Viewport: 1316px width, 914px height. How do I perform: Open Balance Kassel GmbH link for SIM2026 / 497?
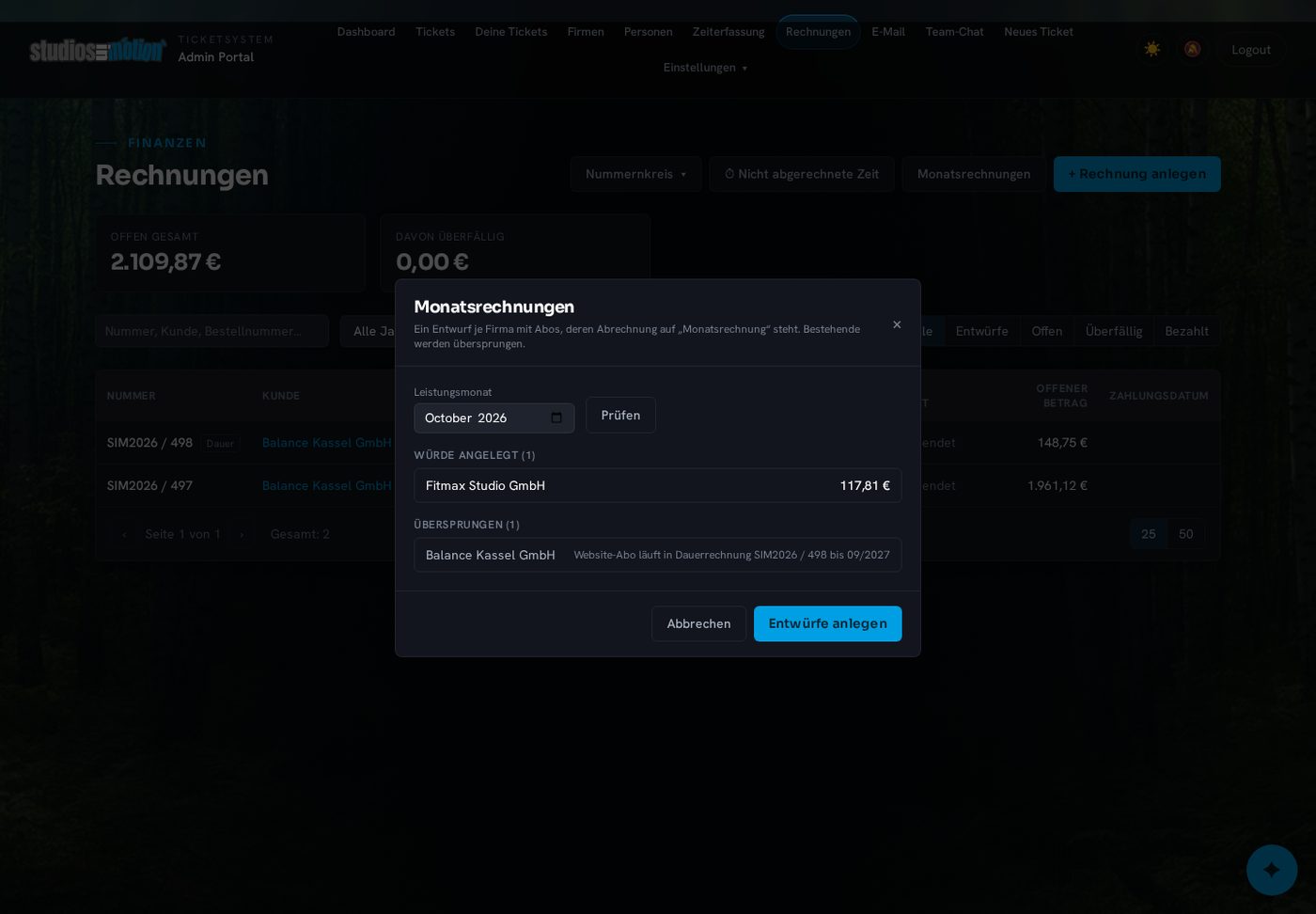click(x=327, y=486)
